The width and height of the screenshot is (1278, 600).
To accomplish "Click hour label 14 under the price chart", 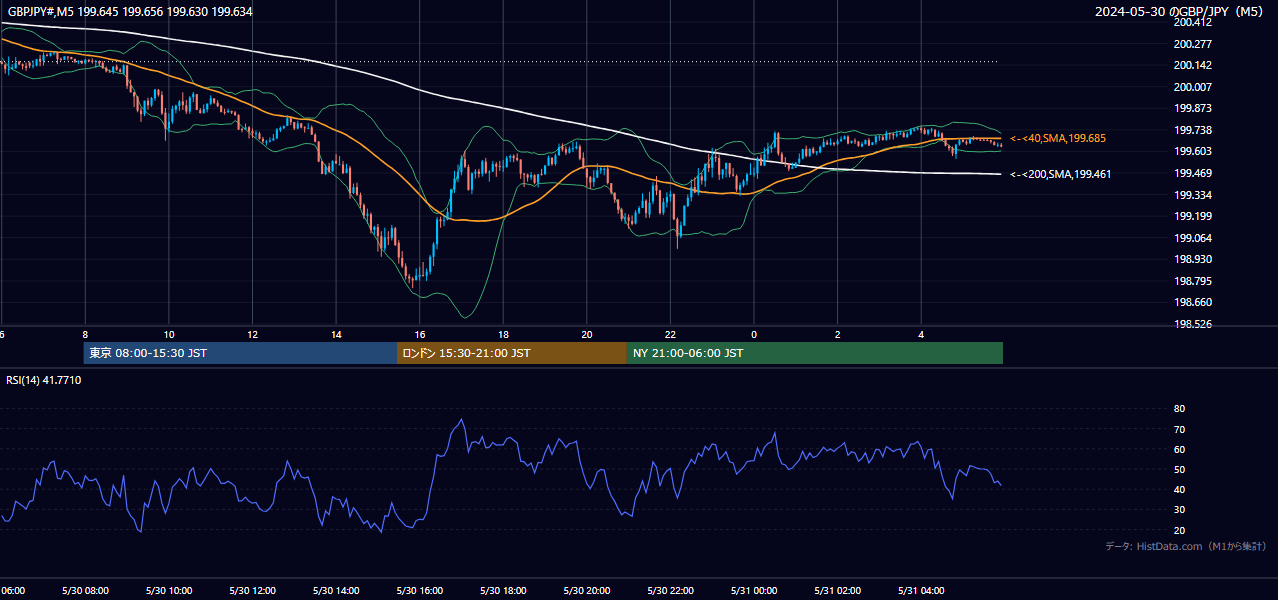I will point(336,334).
